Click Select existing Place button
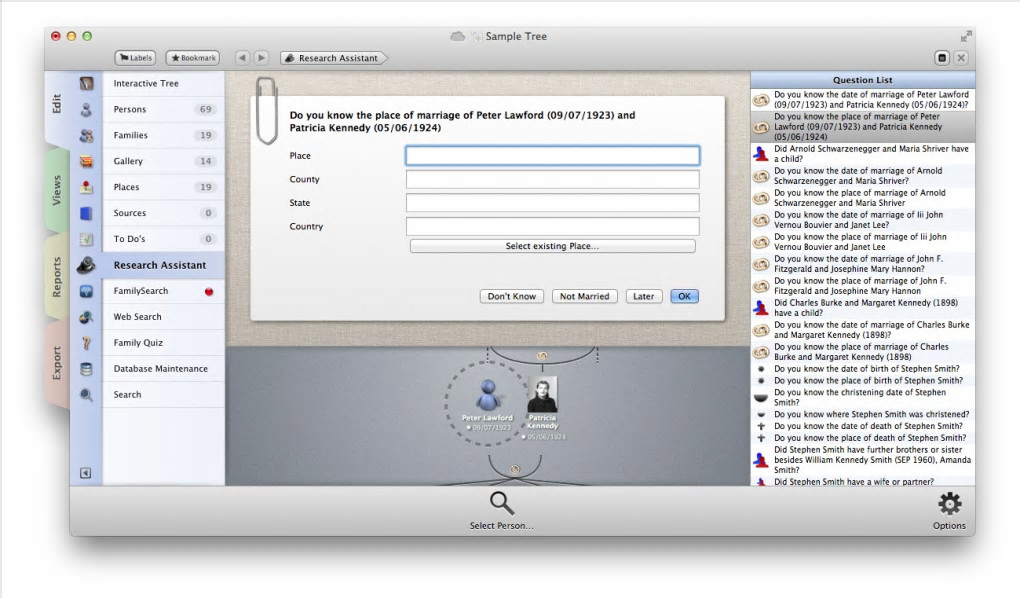1020x598 pixels. (x=552, y=246)
